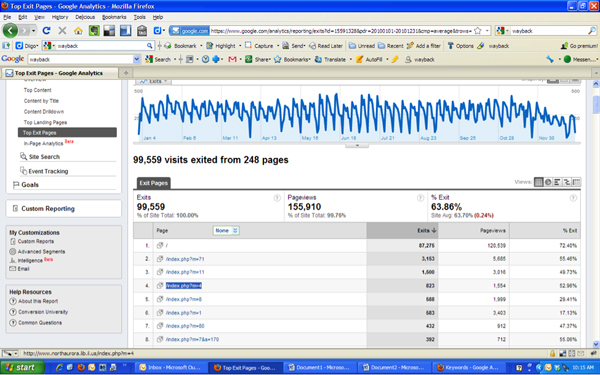
Task: Reload the page with the refresh icon
Action: tap(46, 31)
